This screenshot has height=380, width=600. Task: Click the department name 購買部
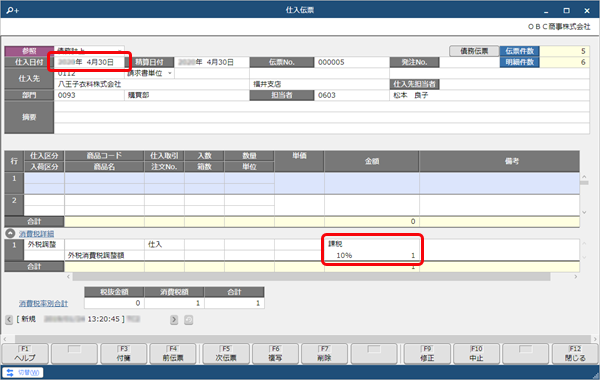[x=139, y=95]
